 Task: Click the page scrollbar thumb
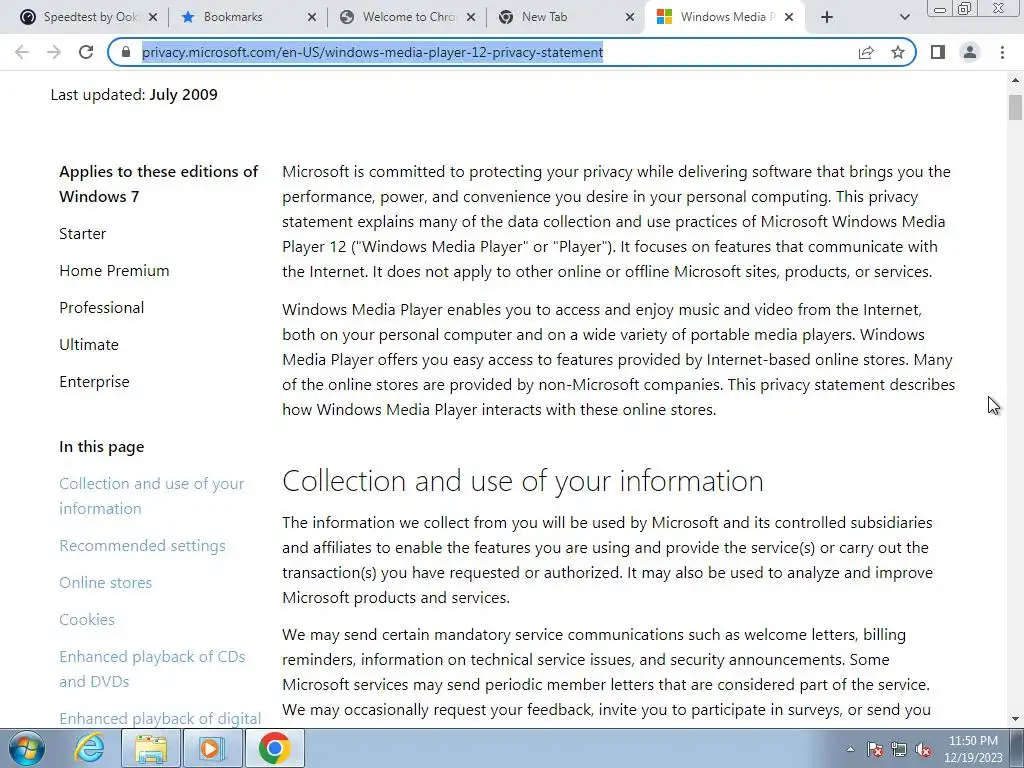coord(1015,108)
